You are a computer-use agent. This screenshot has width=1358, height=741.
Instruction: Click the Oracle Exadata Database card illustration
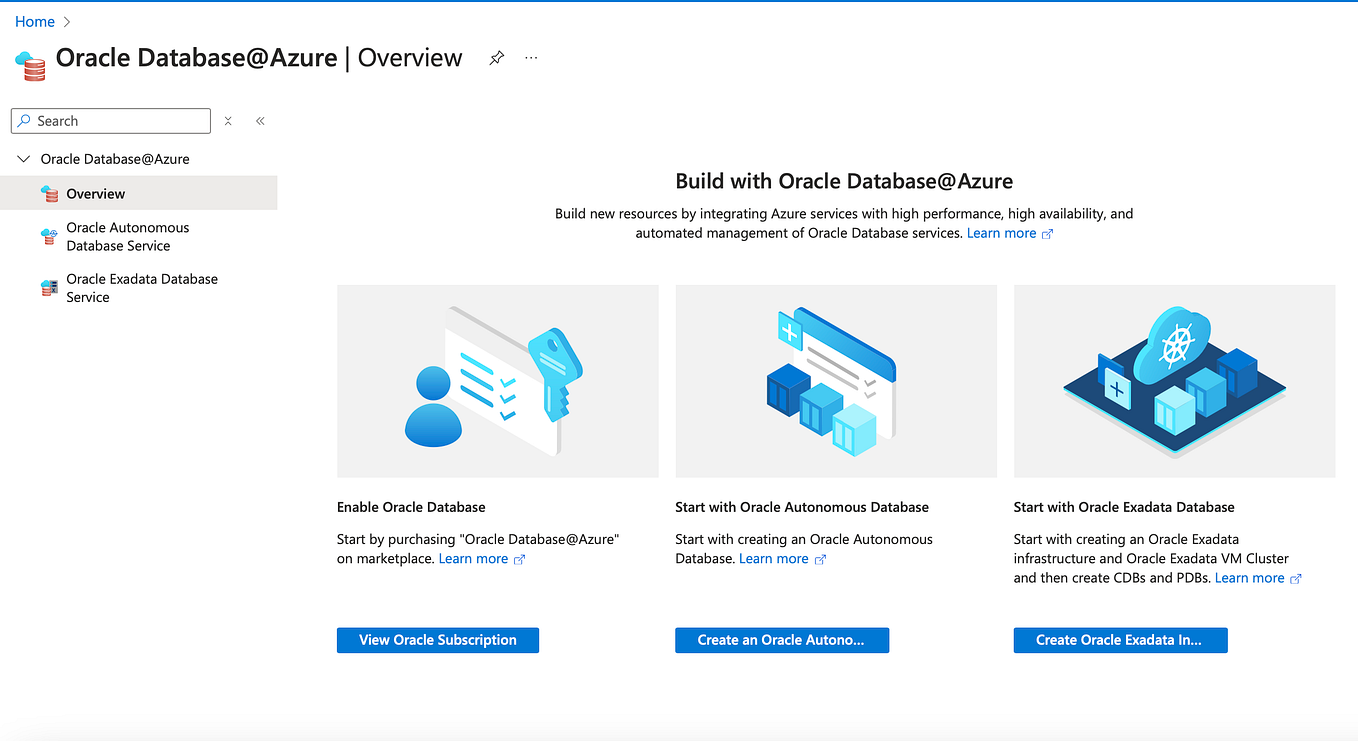[1174, 380]
